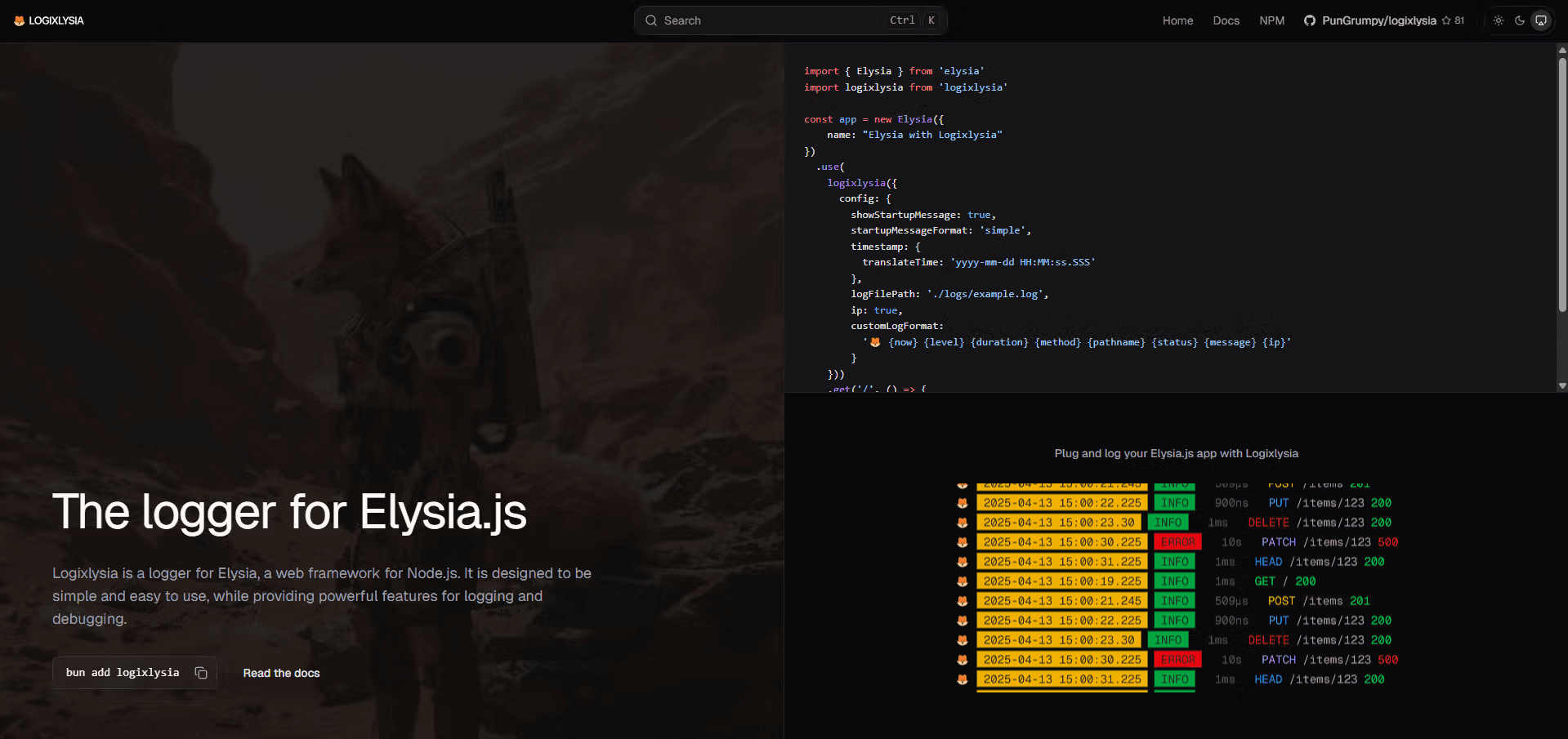1568x739 pixels.
Task: Click the ERROR log entry with status 500
Action: (1177, 541)
